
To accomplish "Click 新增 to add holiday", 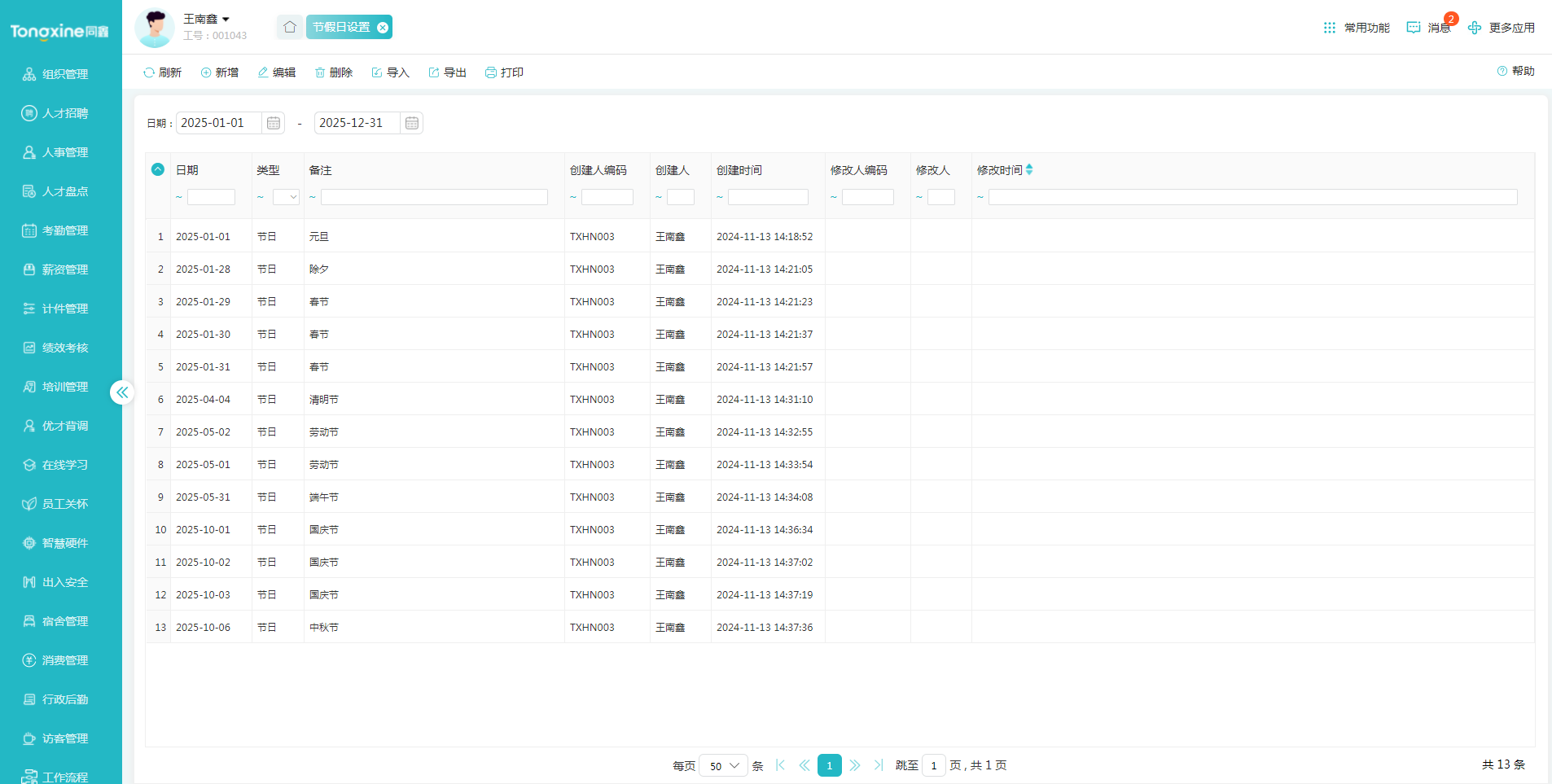I will [x=220, y=72].
